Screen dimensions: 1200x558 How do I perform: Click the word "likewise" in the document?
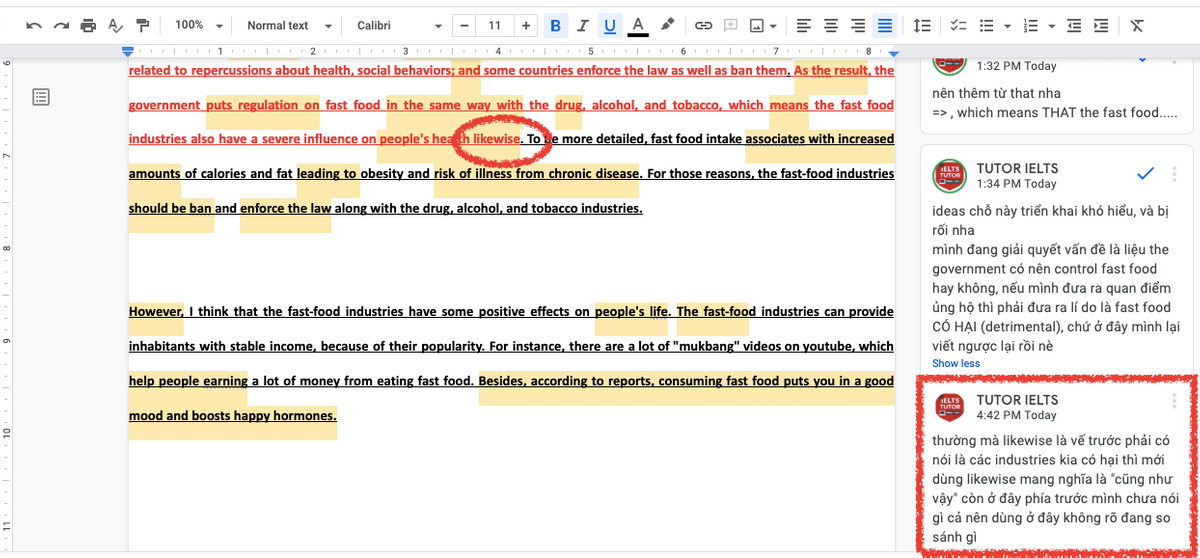click(496, 139)
